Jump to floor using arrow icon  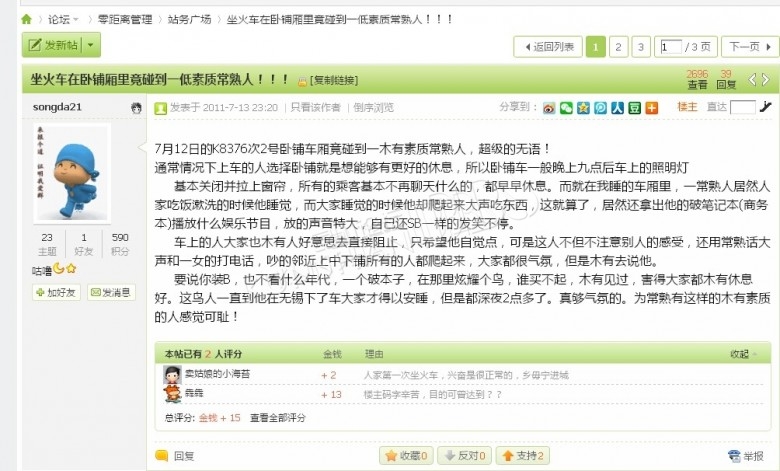click(x=766, y=106)
